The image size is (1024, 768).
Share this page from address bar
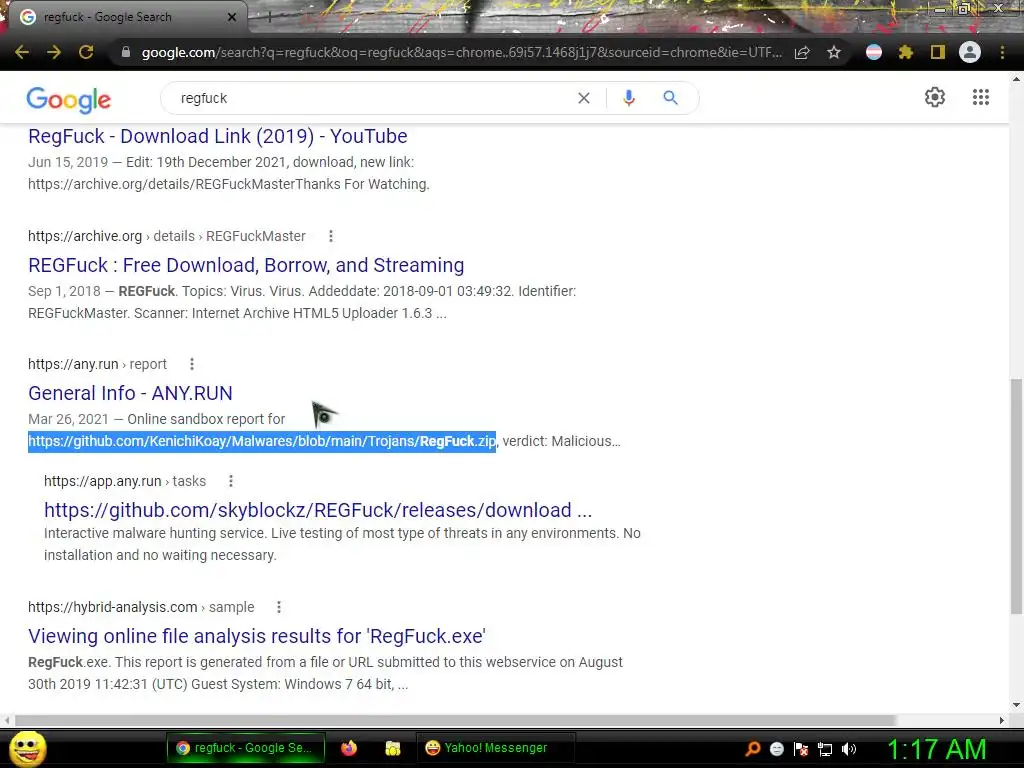(x=802, y=52)
